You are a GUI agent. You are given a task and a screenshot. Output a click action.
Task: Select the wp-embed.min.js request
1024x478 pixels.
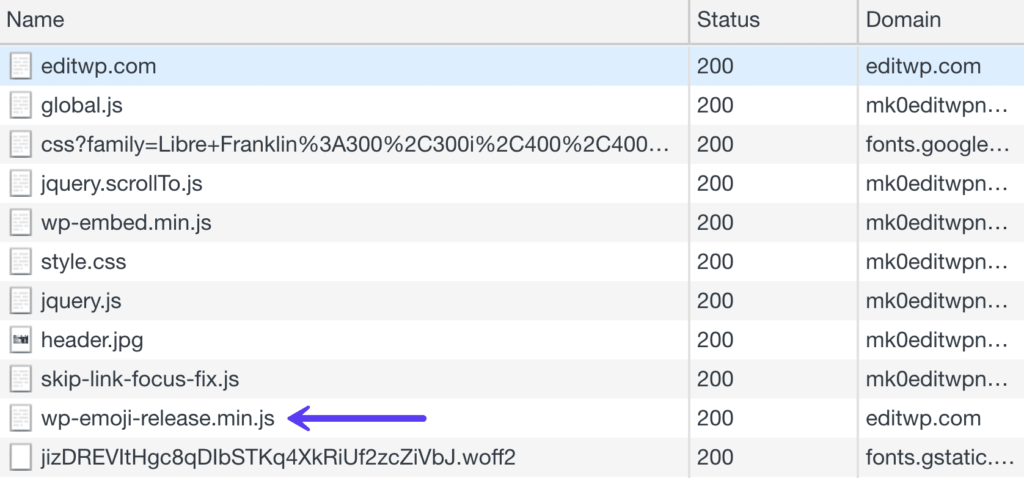pyautogui.click(x=126, y=223)
